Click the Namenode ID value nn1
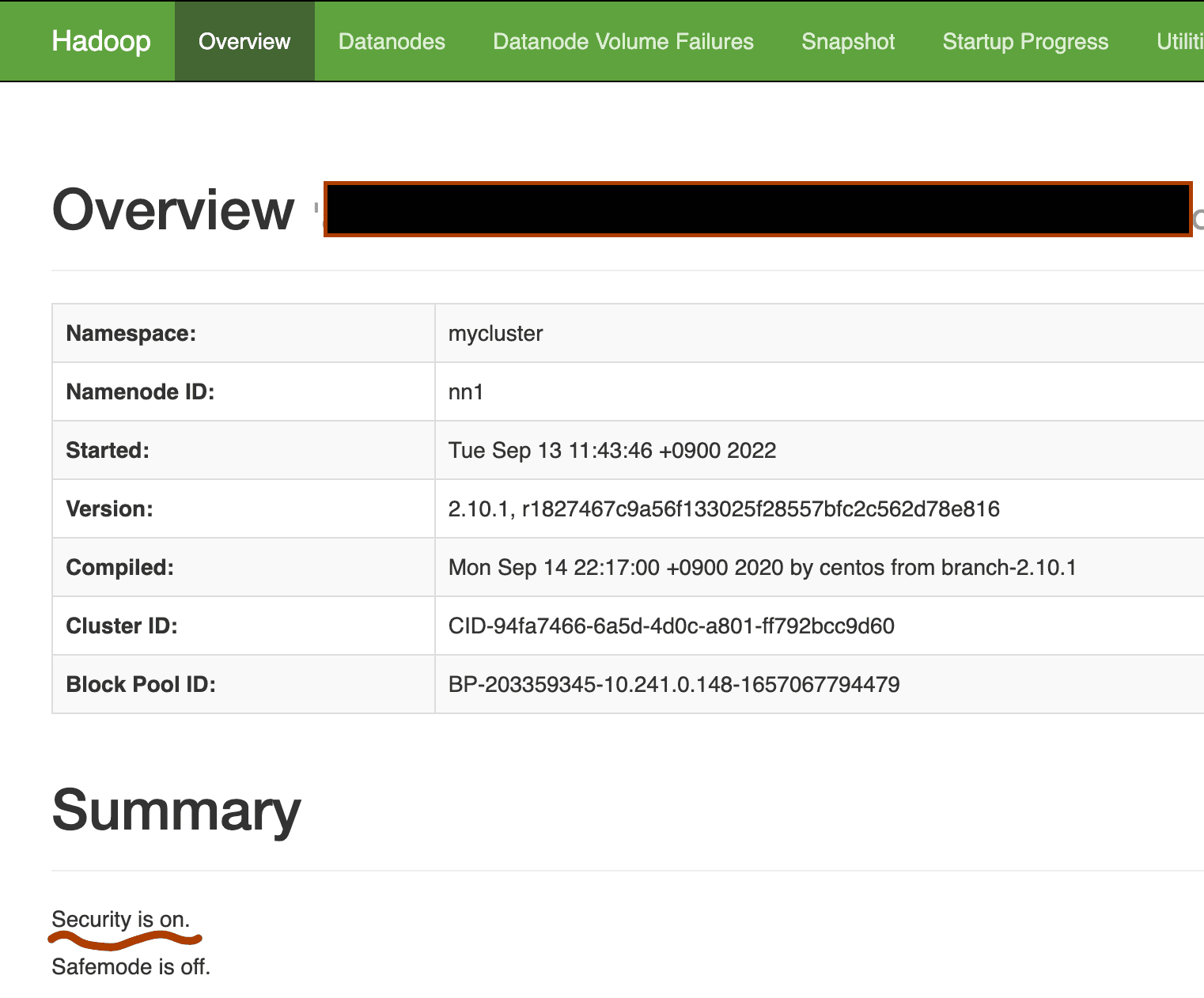This screenshot has width=1204, height=998. pyautogui.click(x=464, y=391)
